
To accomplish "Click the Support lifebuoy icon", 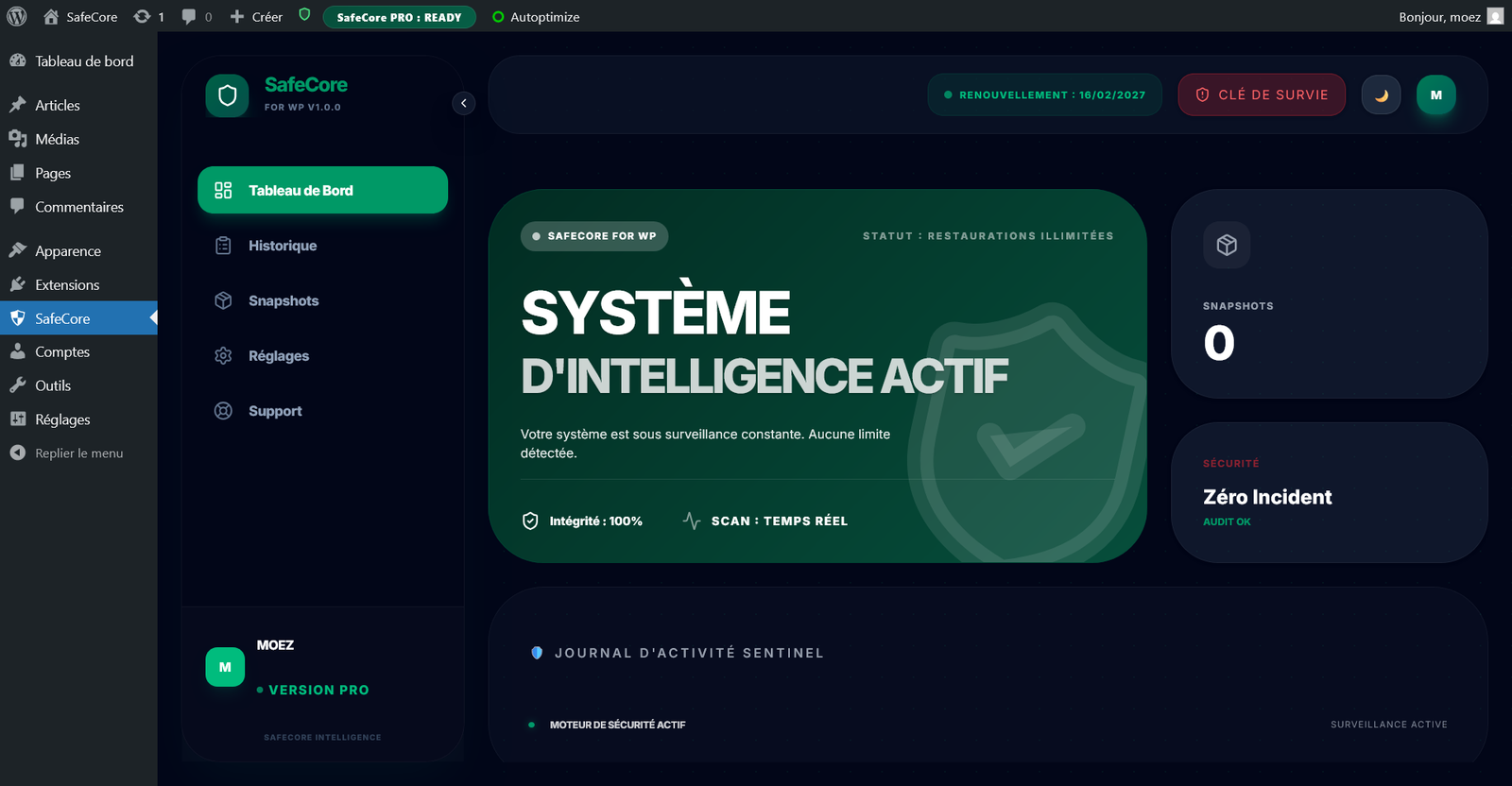I will [x=223, y=411].
